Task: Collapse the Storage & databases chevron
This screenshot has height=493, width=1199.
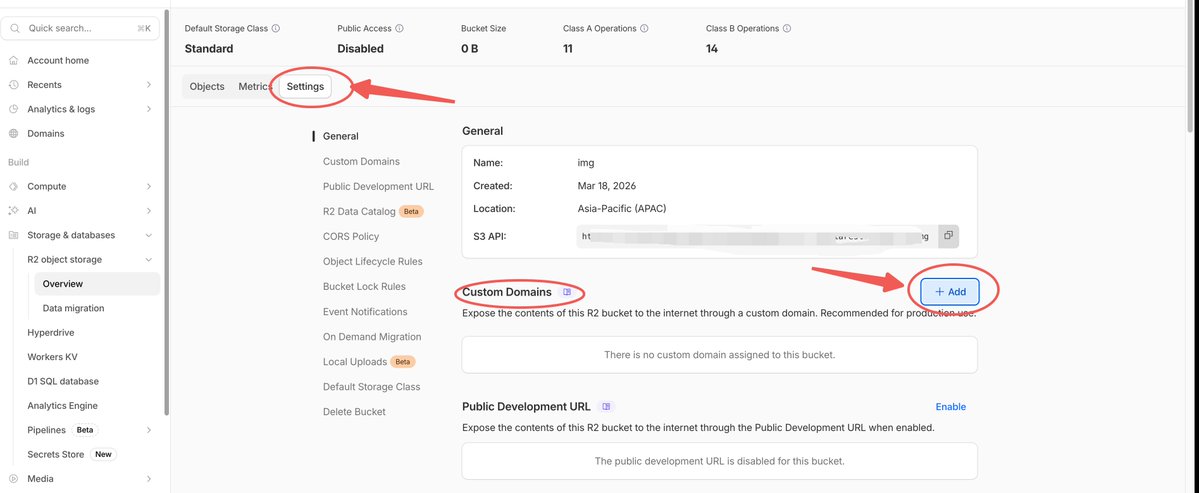Action: click(148, 235)
